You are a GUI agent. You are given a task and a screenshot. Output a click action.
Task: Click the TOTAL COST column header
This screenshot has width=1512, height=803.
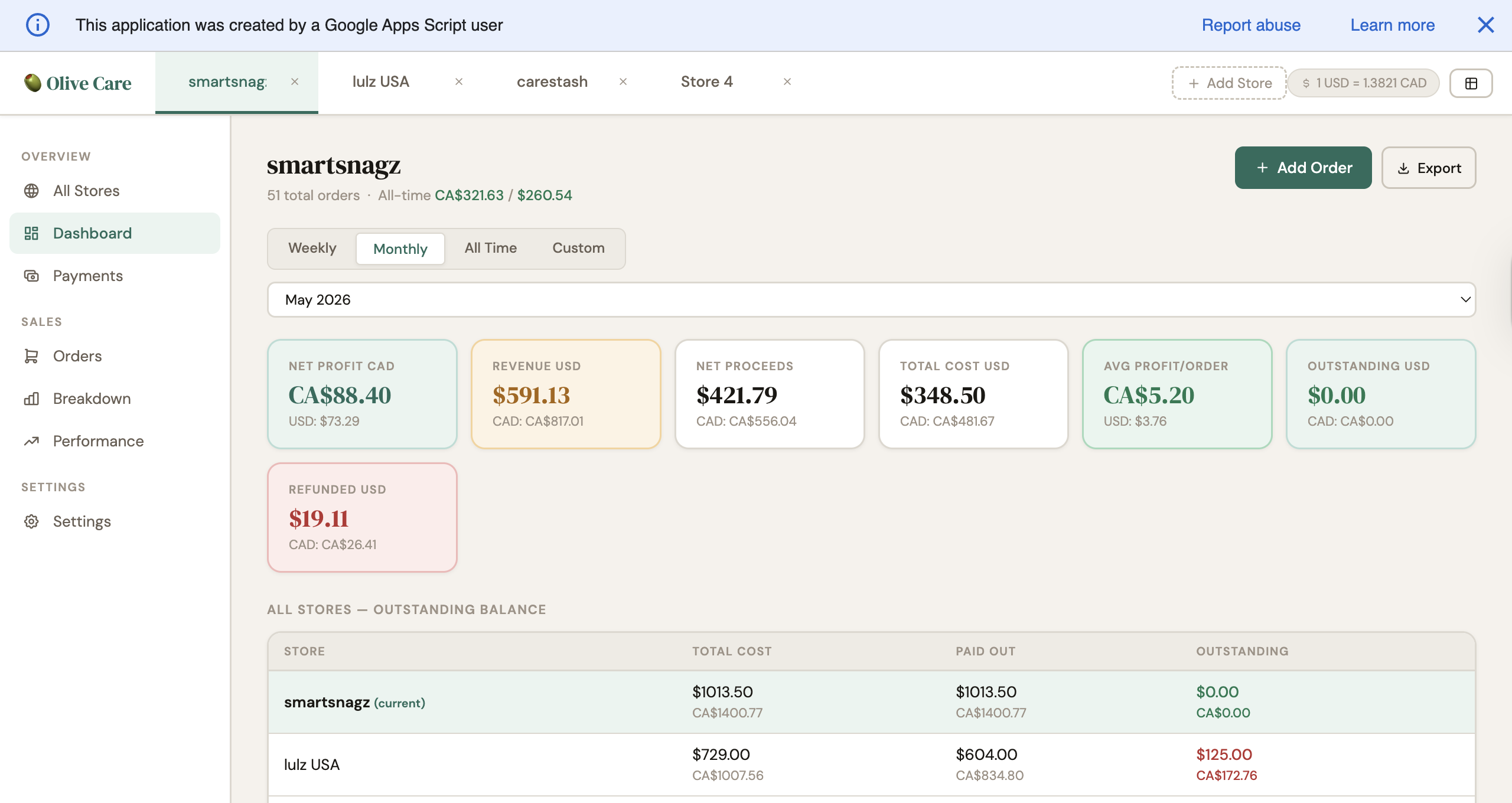click(732, 651)
